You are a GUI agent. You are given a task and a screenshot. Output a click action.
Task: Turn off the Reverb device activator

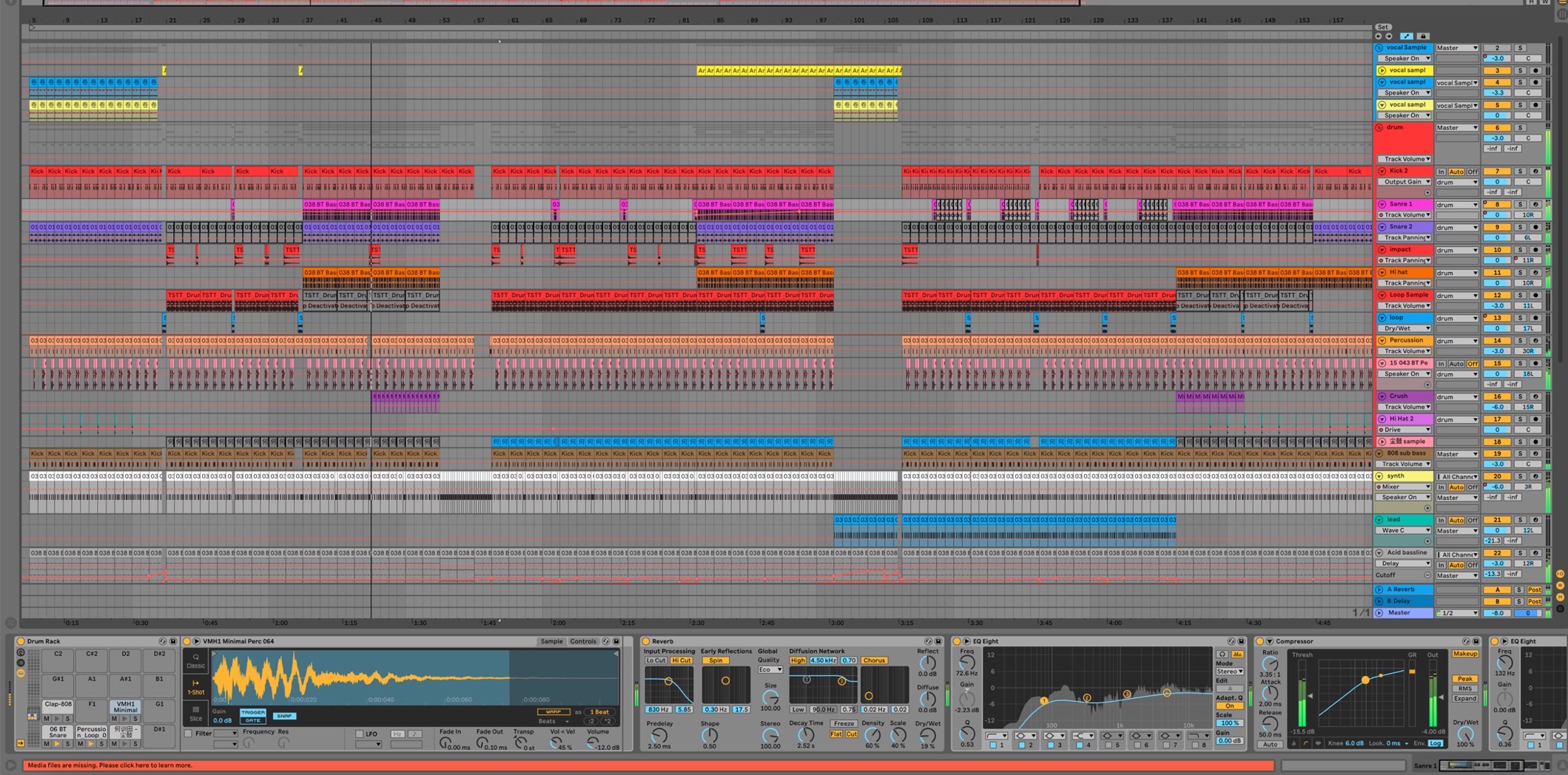coord(645,641)
